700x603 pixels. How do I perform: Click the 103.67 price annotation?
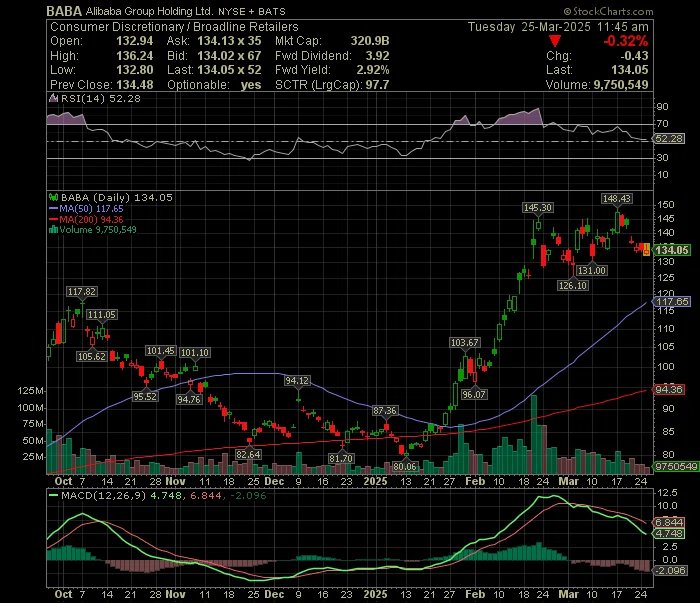pyautogui.click(x=465, y=342)
